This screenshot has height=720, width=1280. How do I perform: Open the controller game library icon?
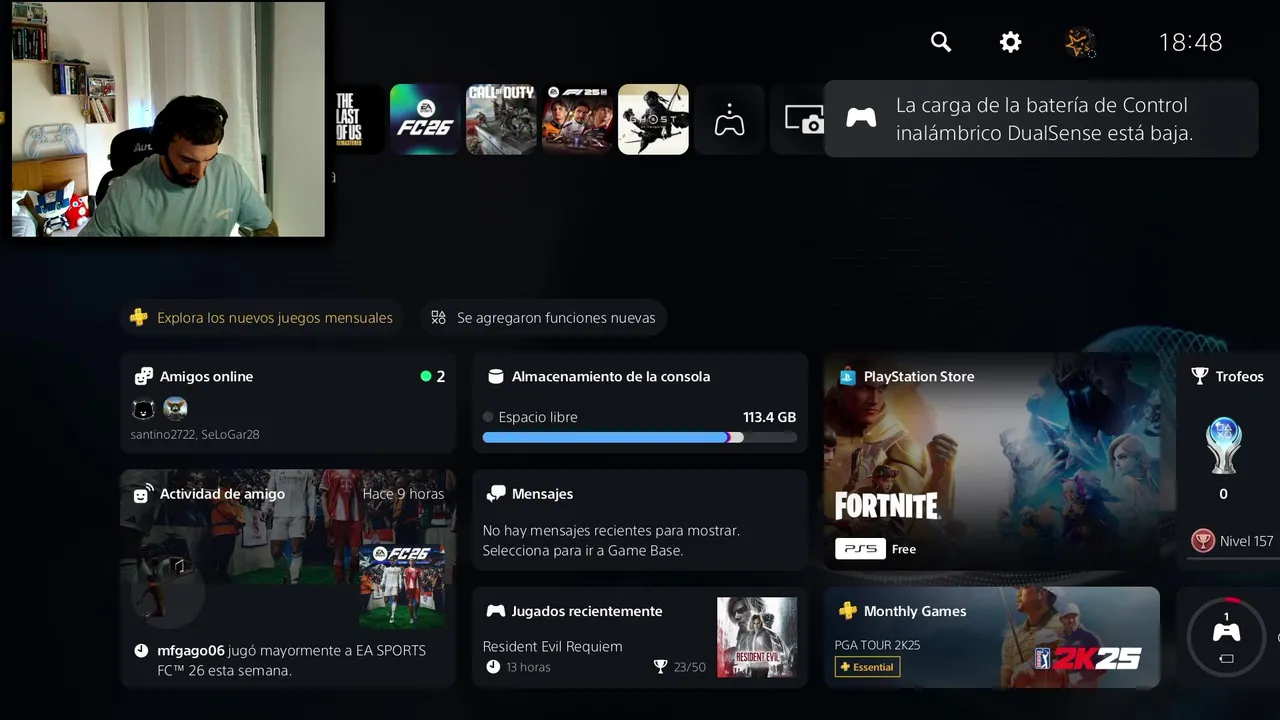tap(729, 121)
